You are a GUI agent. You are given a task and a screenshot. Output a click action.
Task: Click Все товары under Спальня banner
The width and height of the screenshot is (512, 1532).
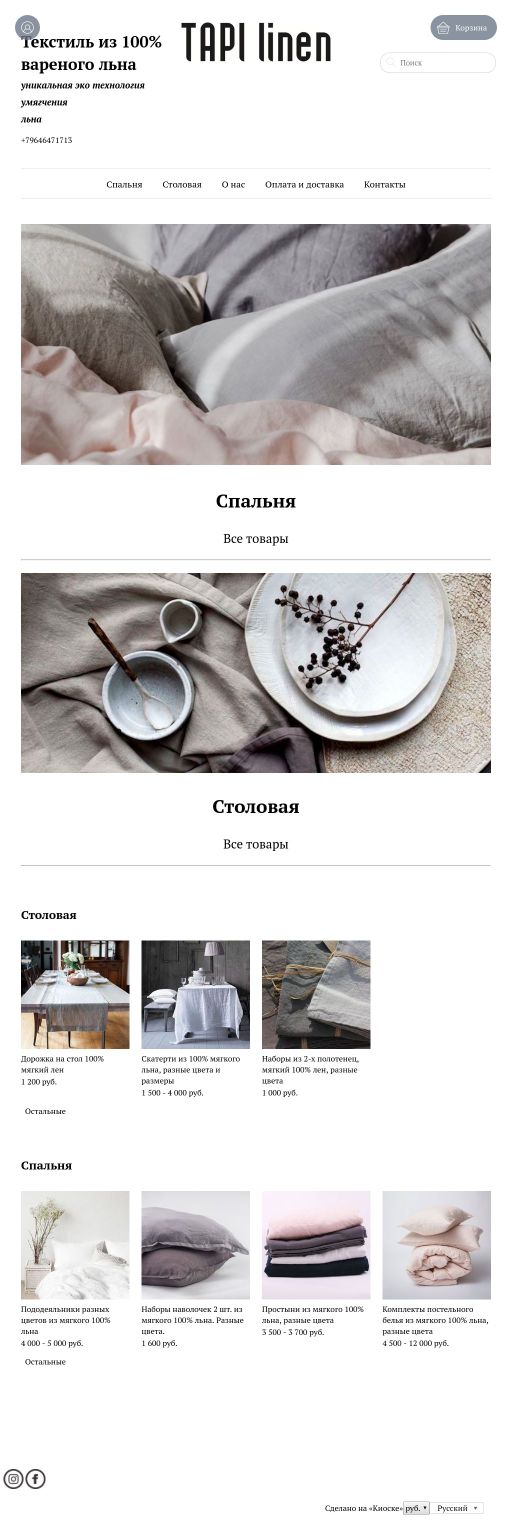(x=256, y=539)
